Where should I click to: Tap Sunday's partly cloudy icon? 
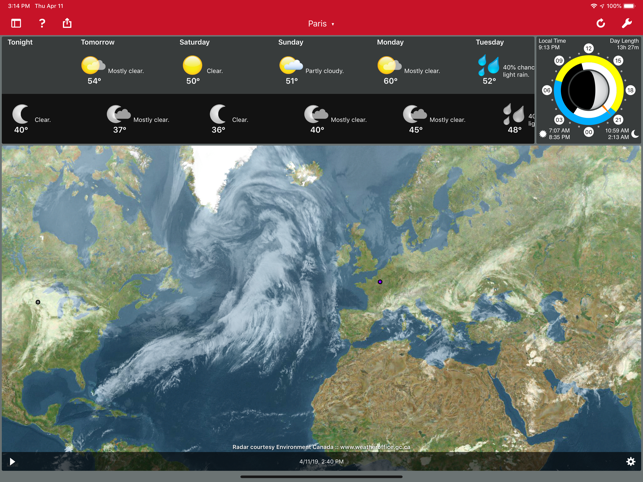[291, 66]
